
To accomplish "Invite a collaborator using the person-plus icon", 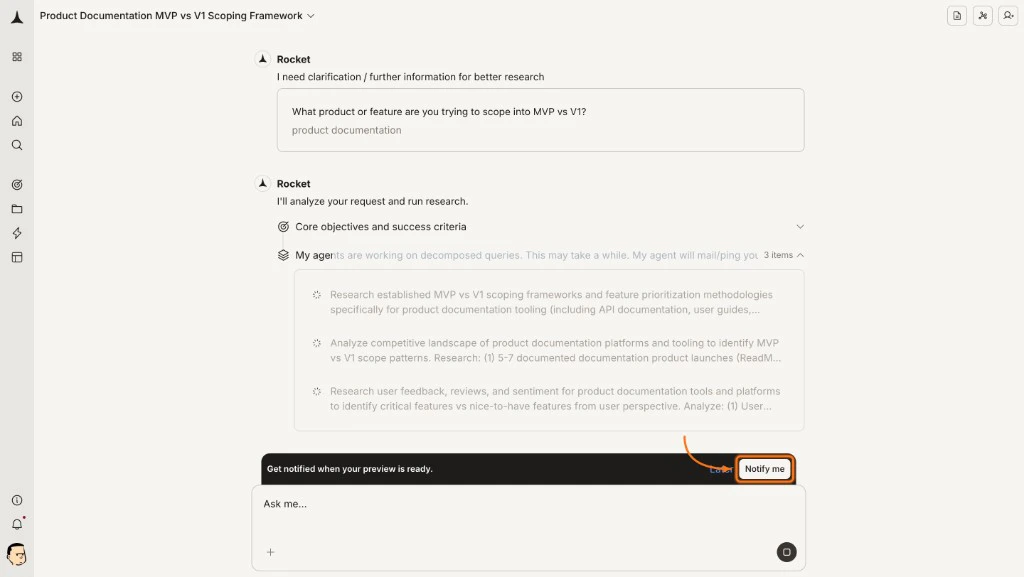I will coord(1008,16).
